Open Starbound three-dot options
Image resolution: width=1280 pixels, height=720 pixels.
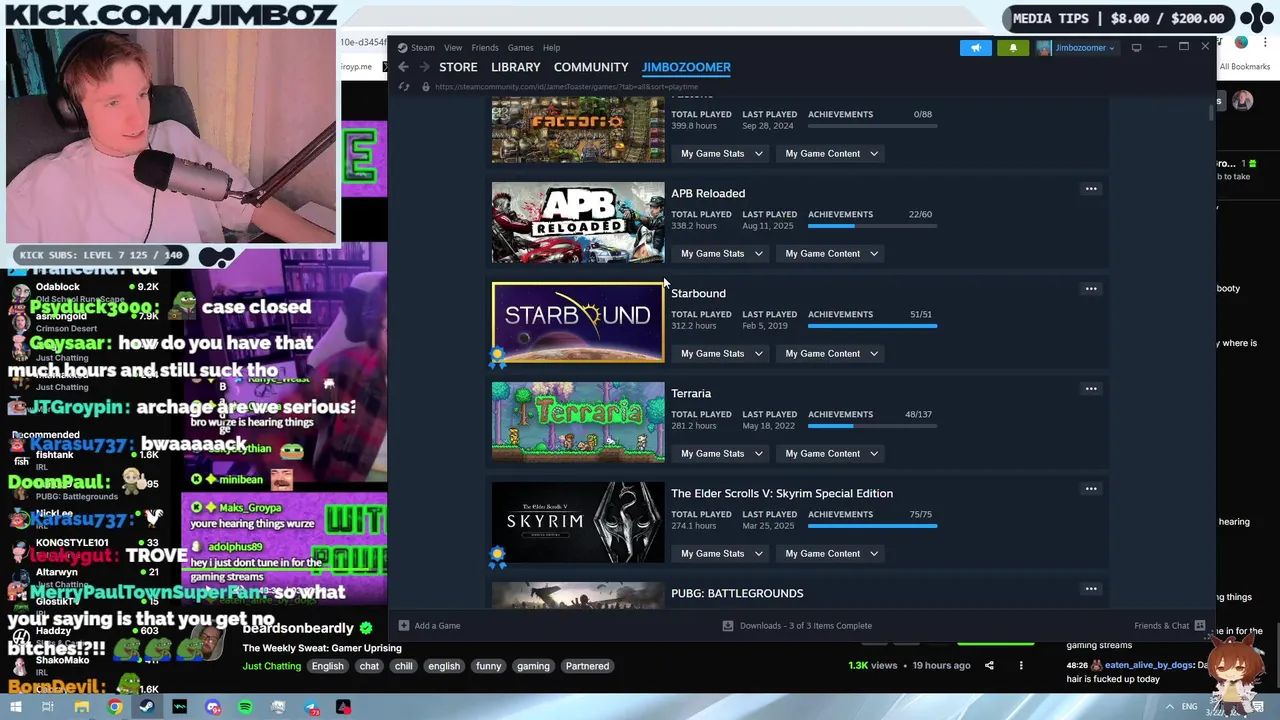[1091, 288]
